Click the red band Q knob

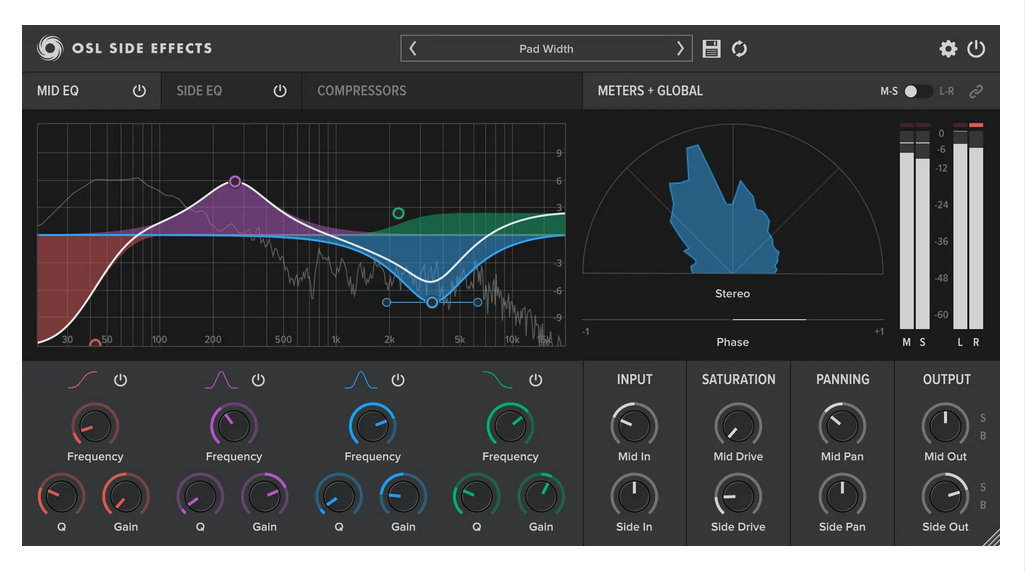(x=61, y=497)
